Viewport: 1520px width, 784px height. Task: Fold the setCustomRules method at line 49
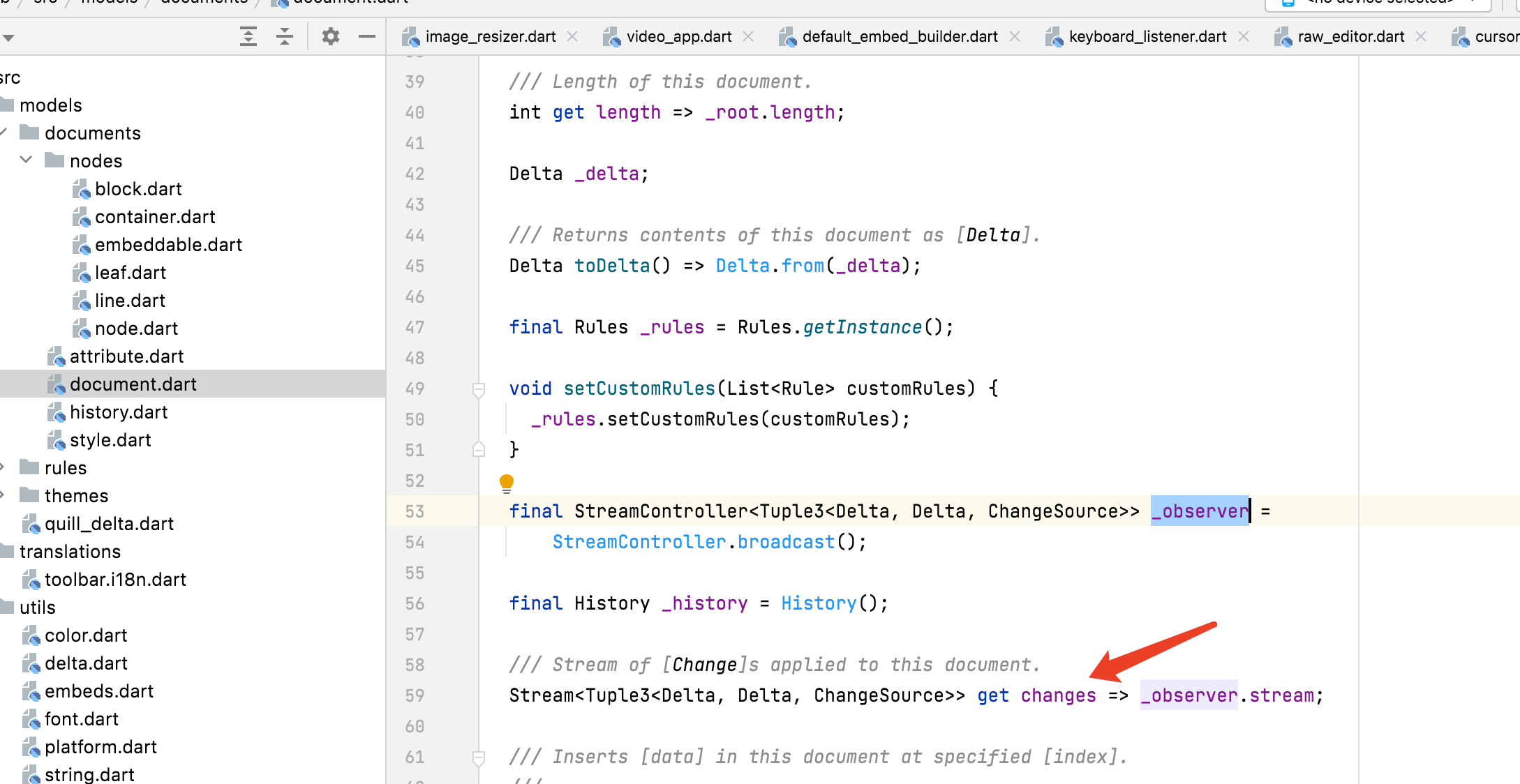479,389
